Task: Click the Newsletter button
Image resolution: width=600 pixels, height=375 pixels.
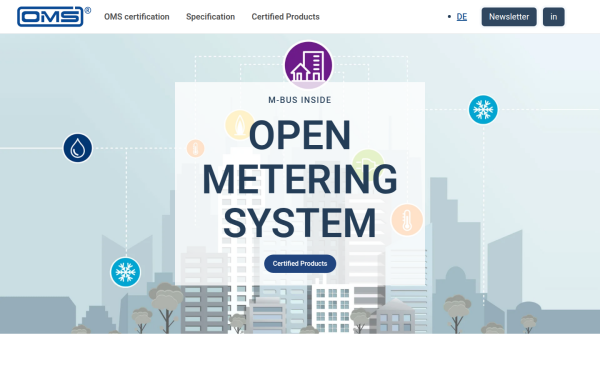Action: pos(509,17)
